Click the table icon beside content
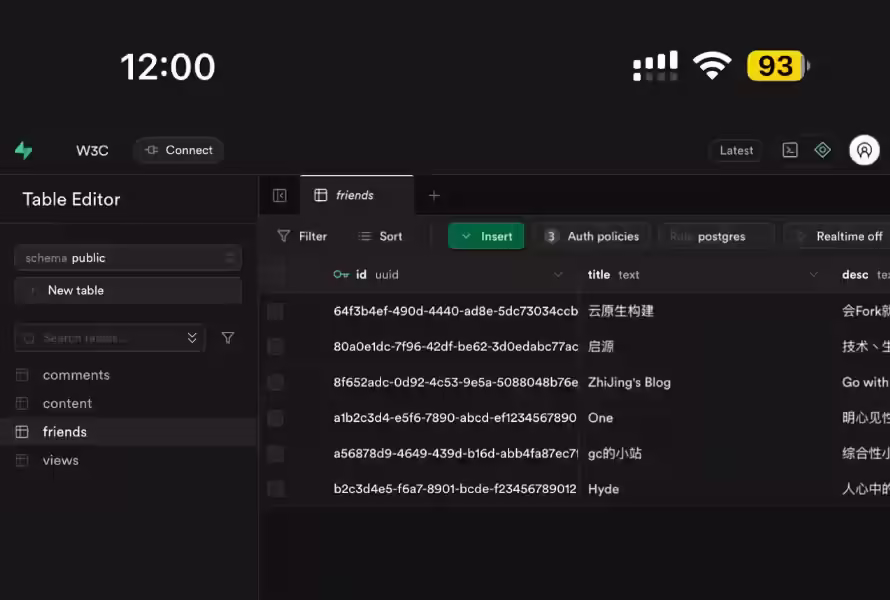The height and width of the screenshot is (600, 890). [x=22, y=403]
